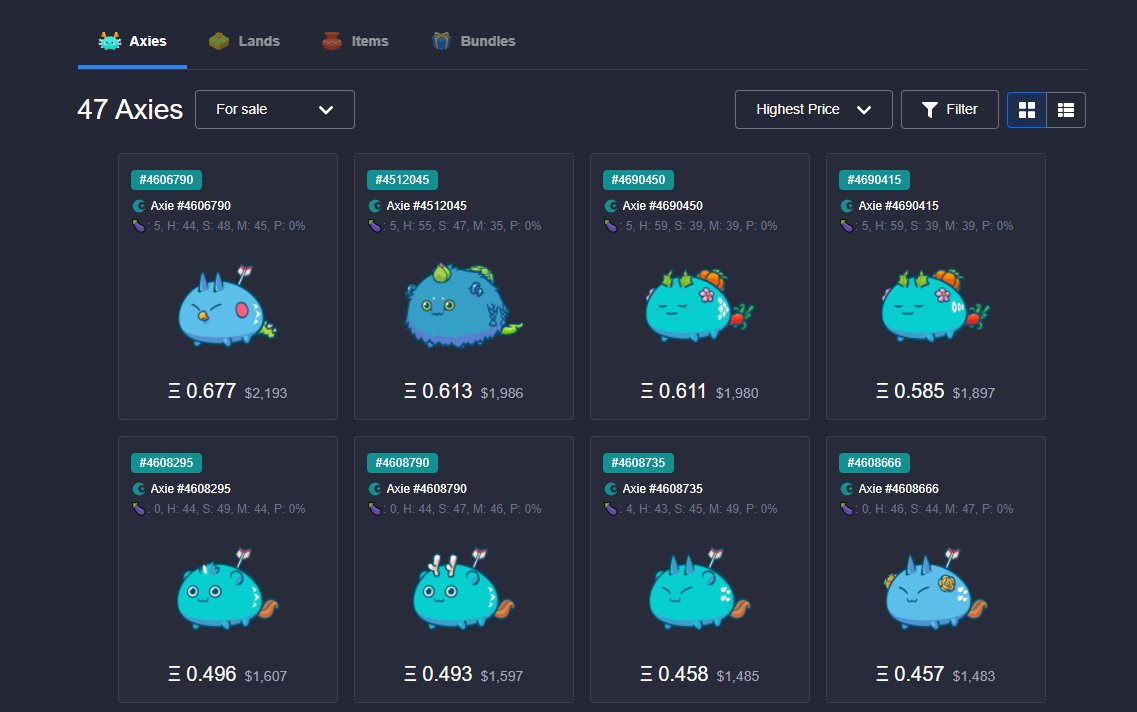The image size is (1137, 712).
Task: Click the Ξ 0.493 price
Action: coord(438,674)
